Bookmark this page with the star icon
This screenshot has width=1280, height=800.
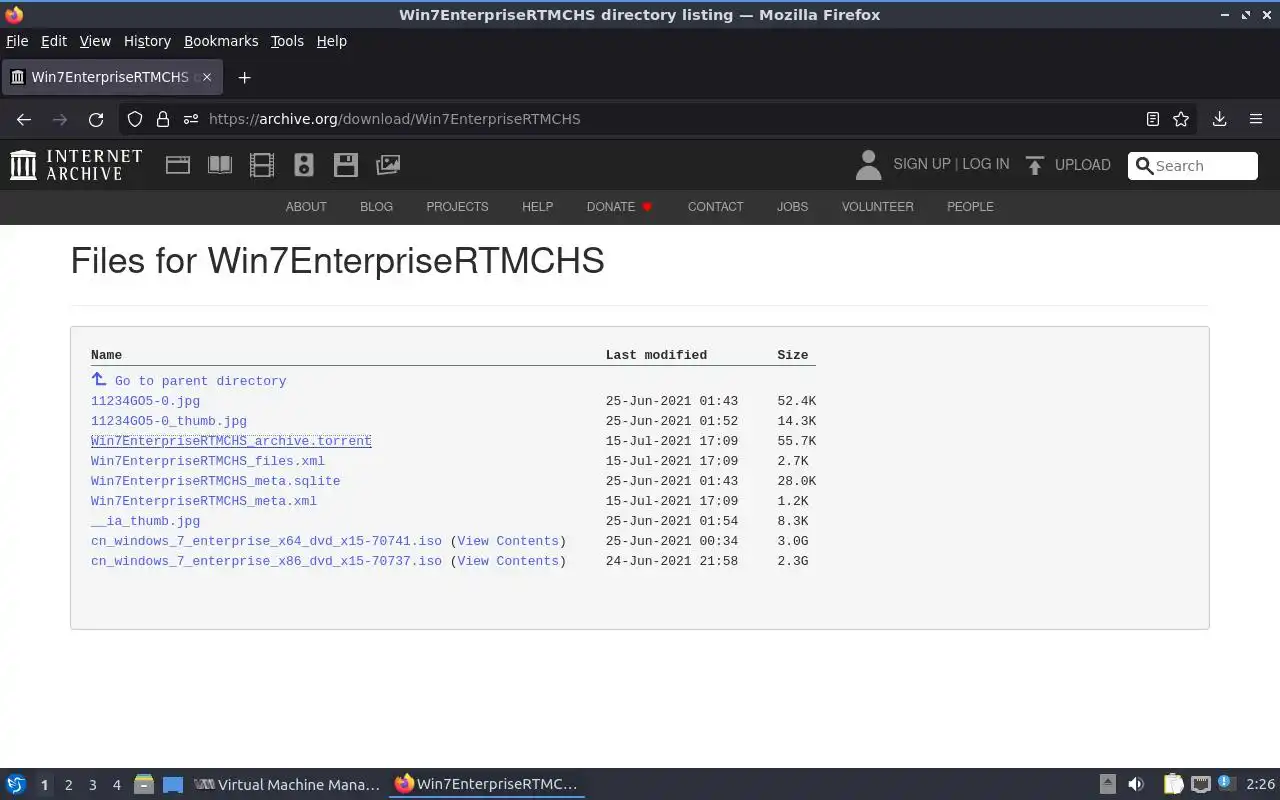pyautogui.click(x=1181, y=119)
